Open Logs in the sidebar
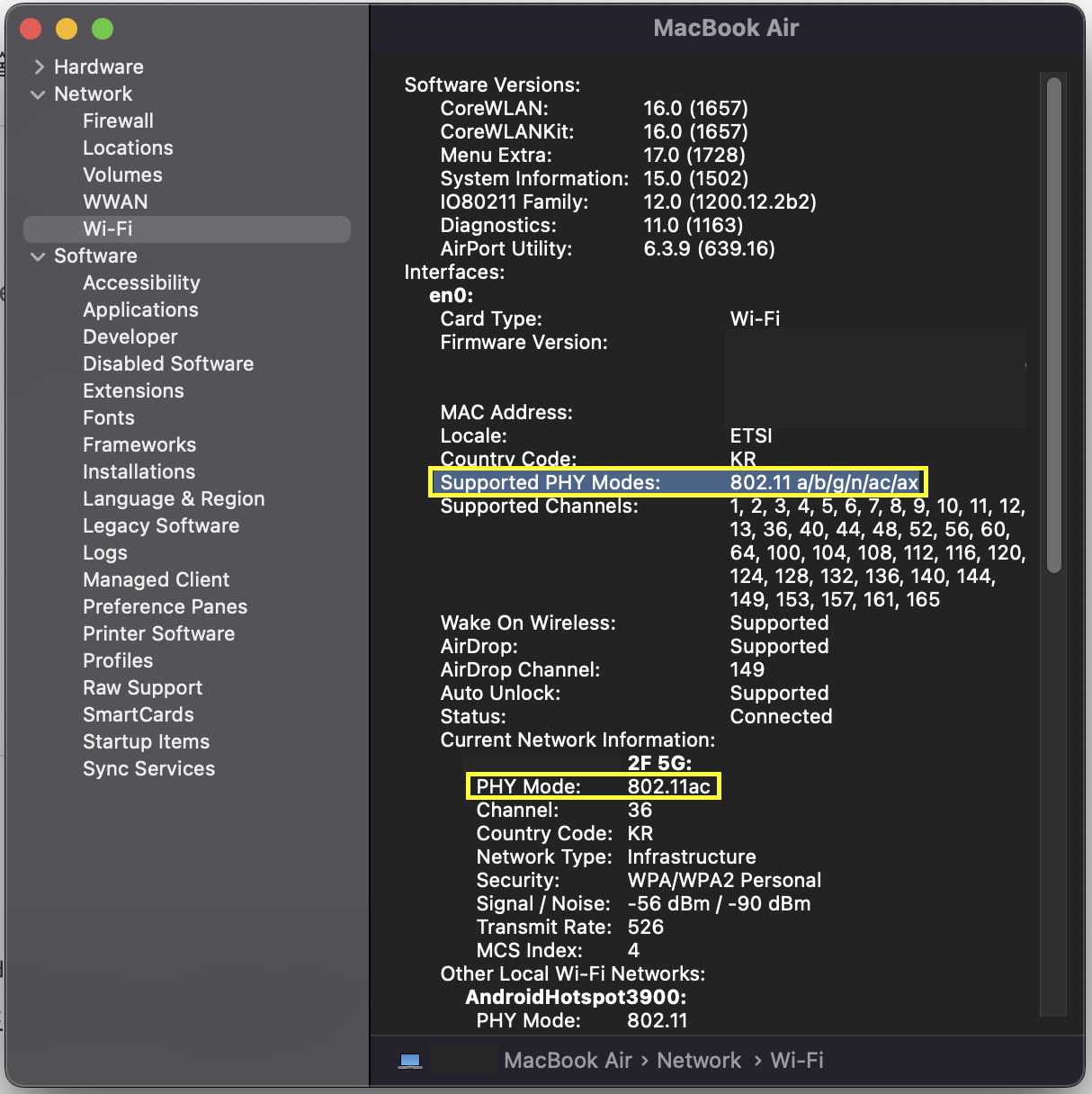Image resolution: width=1092 pixels, height=1094 pixels. click(105, 552)
